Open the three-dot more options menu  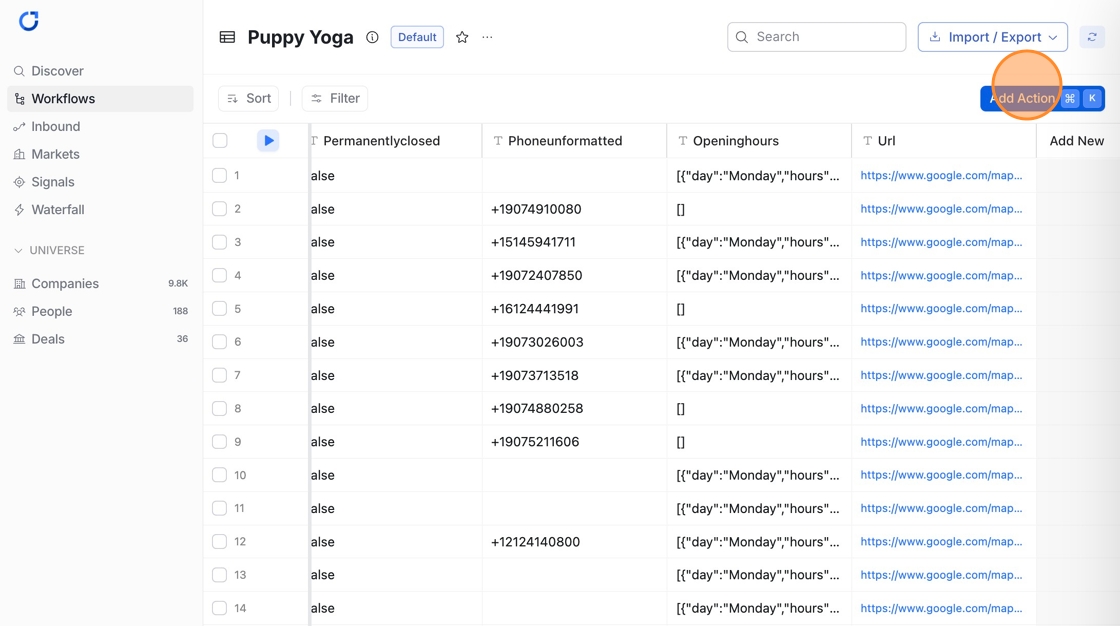pos(487,37)
